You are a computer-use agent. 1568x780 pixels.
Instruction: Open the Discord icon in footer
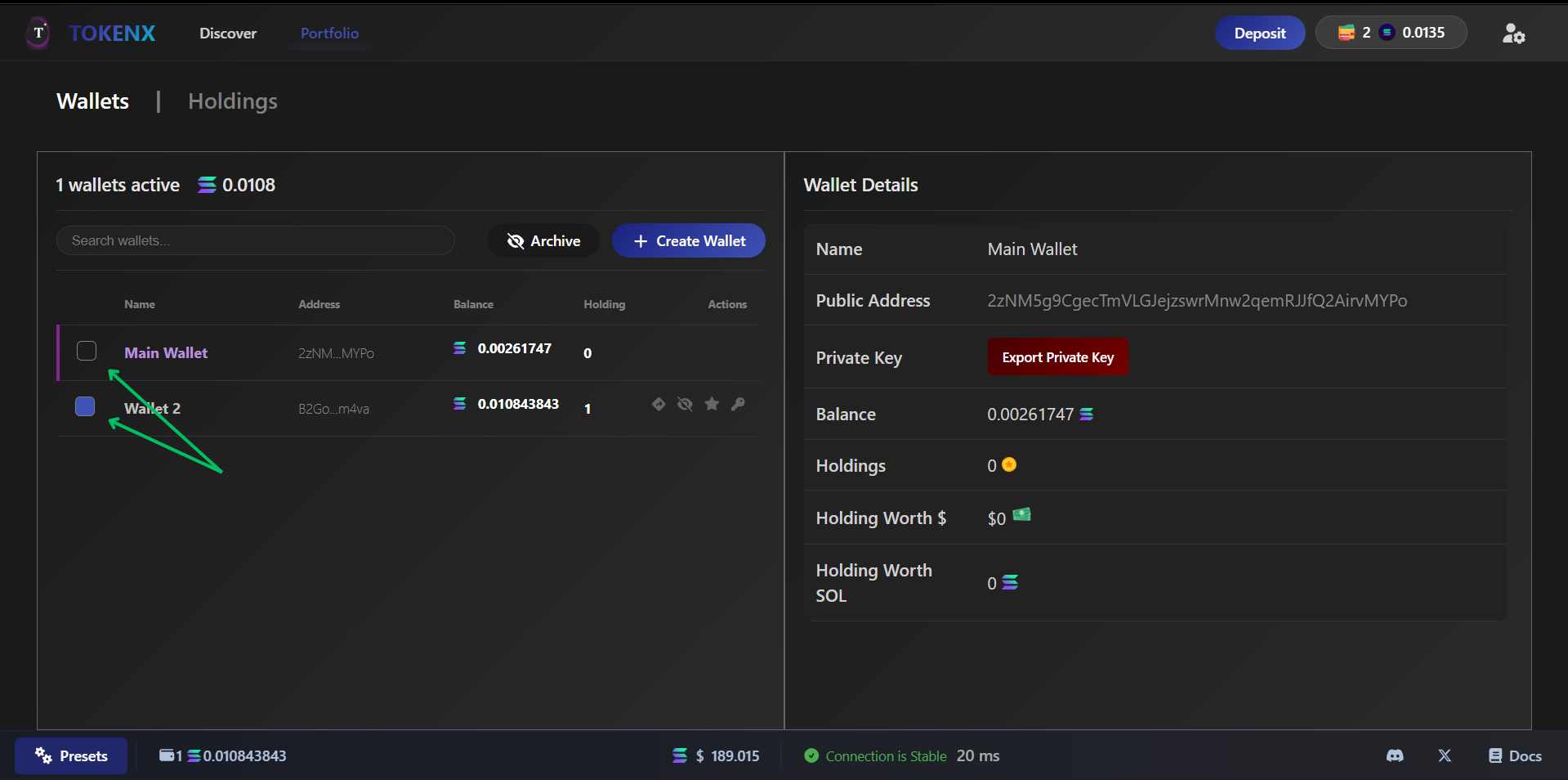(x=1395, y=755)
